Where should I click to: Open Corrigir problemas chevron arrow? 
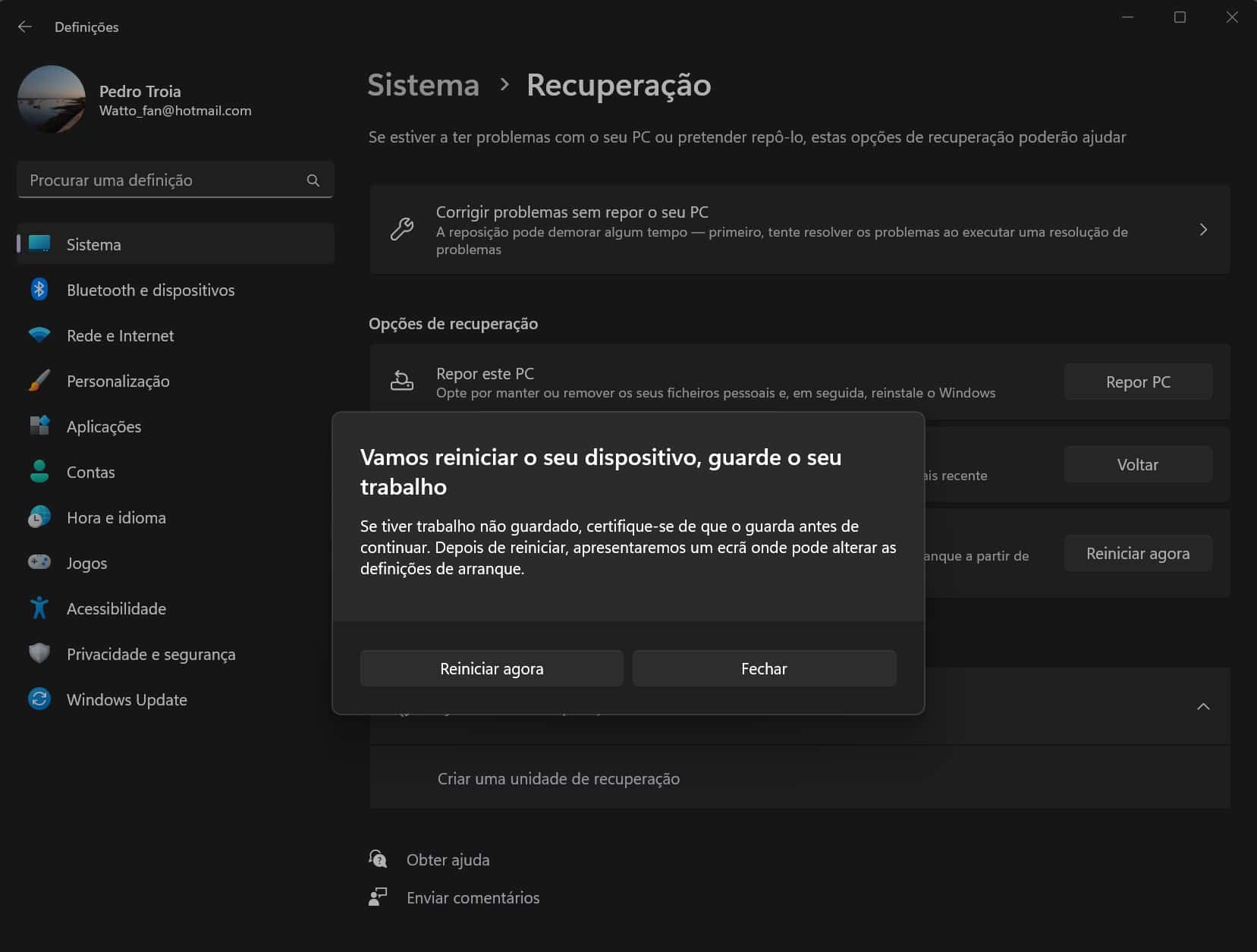coord(1202,230)
